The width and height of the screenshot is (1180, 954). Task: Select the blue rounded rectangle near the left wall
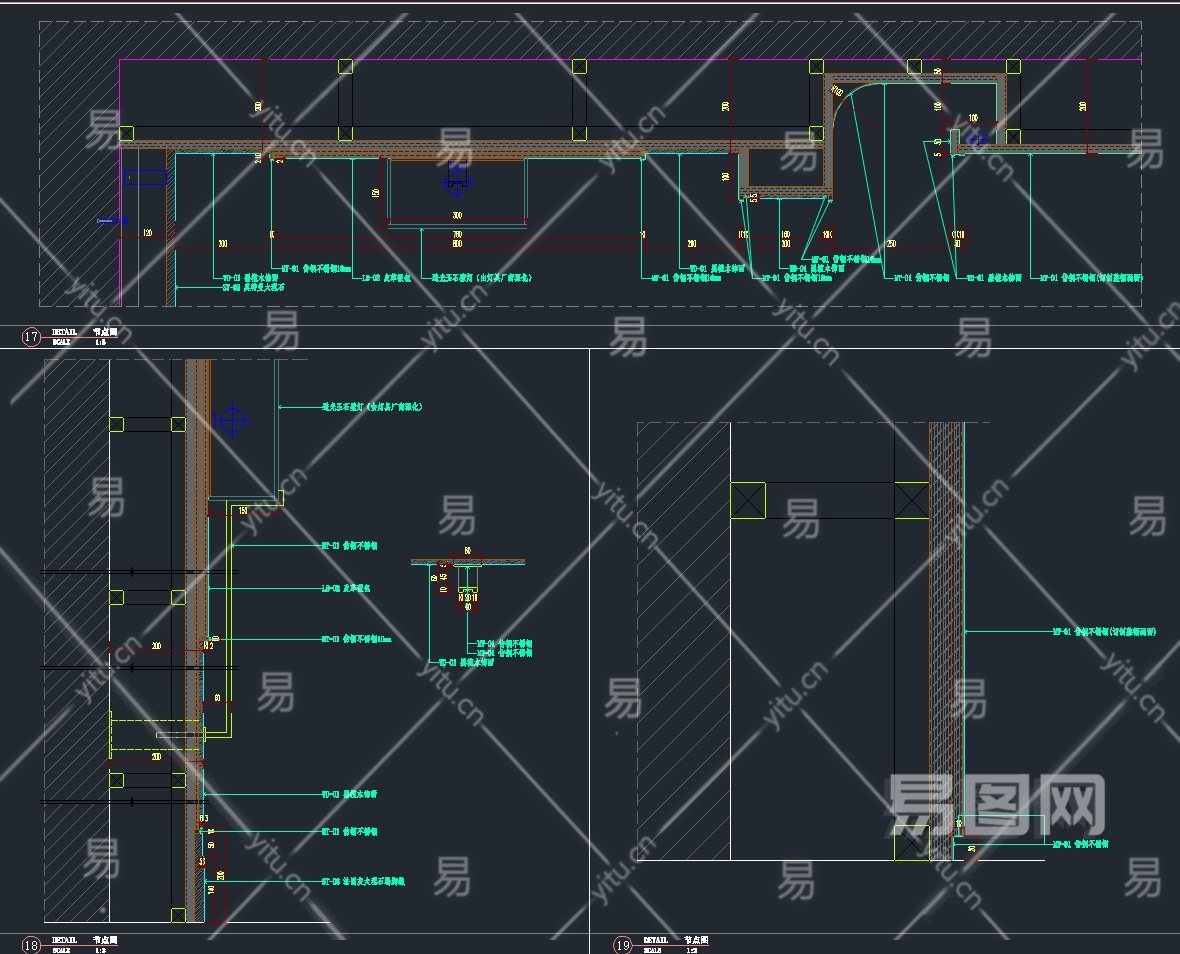(x=145, y=178)
